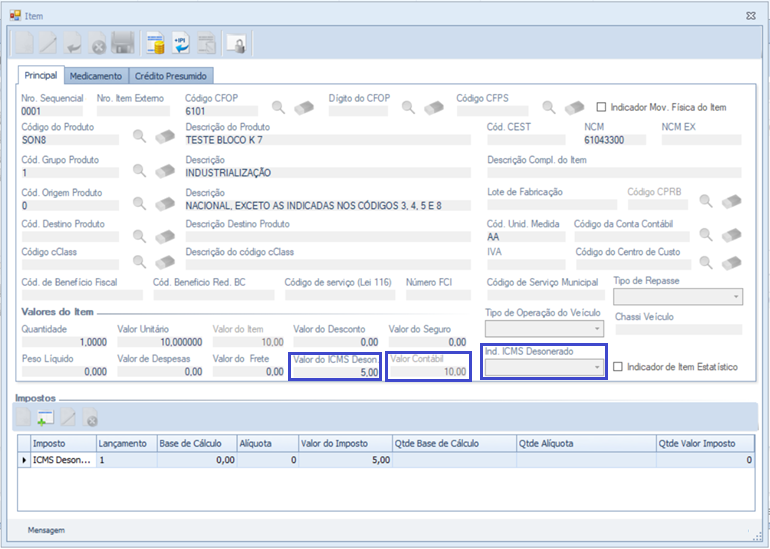Image resolution: width=770 pixels, height=549 pixels.
Task: Enable Indicador Mov. Física do Item checkbox
Action: 601,107
